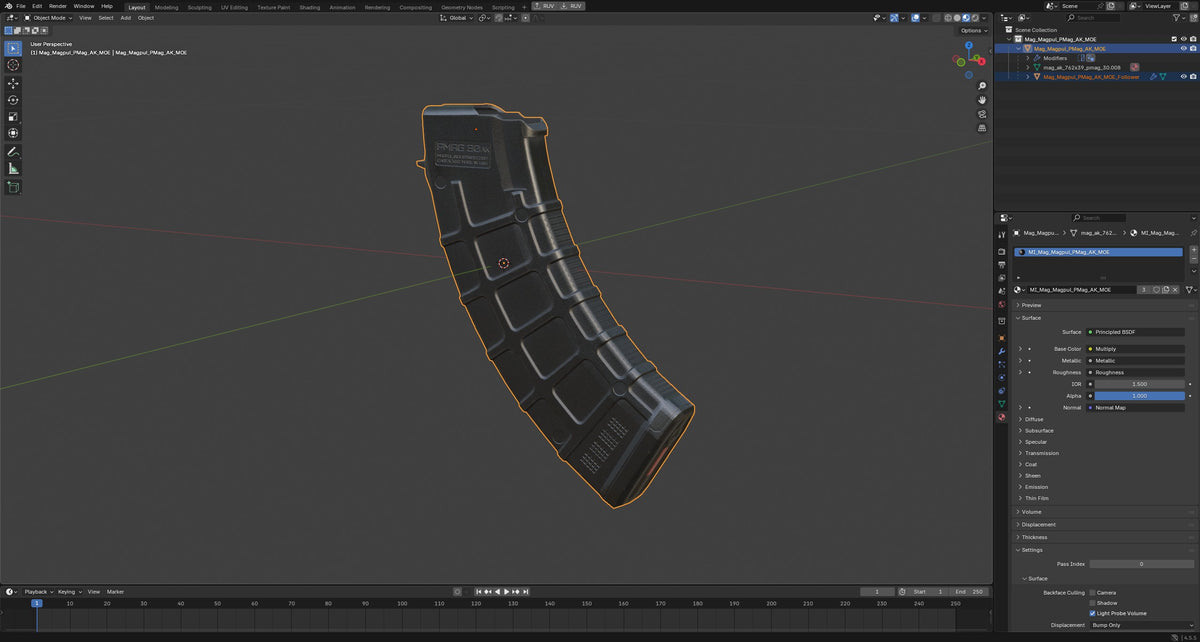This screenshot has width=1200, height=642.
Task: Click the viewport pan hand icon
Action: click(982, 100)
